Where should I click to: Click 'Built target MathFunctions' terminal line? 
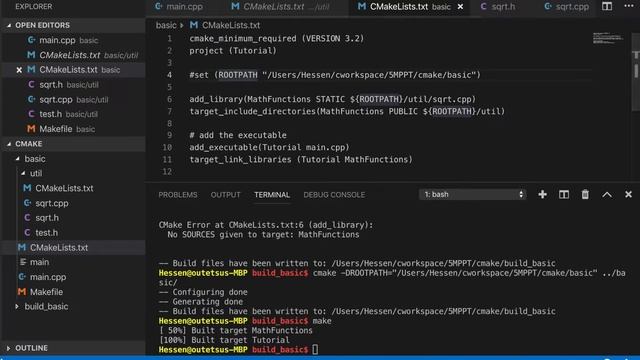236,330
